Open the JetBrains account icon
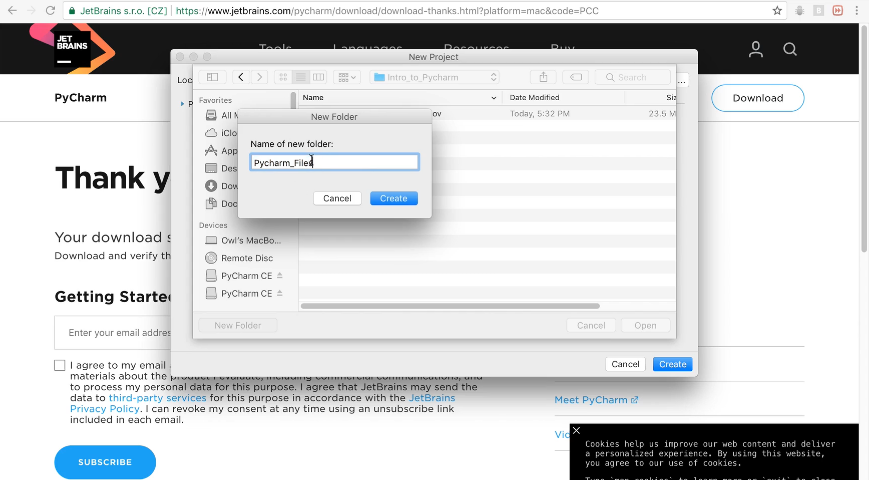 coord(755,49)
